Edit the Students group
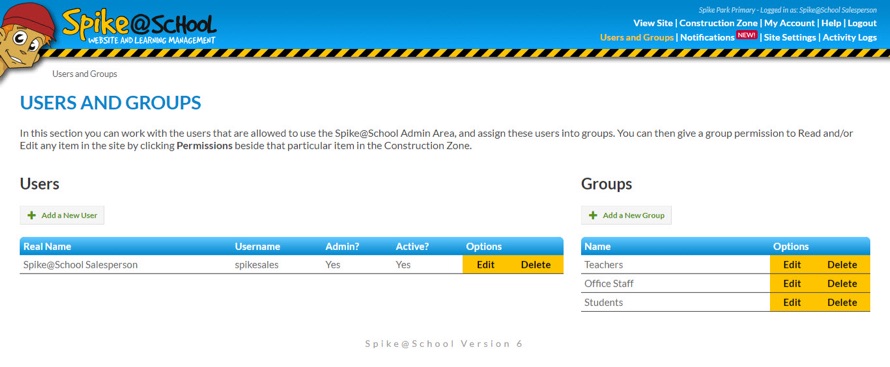This screenshot has width=890, height=367. click(792, 302)
